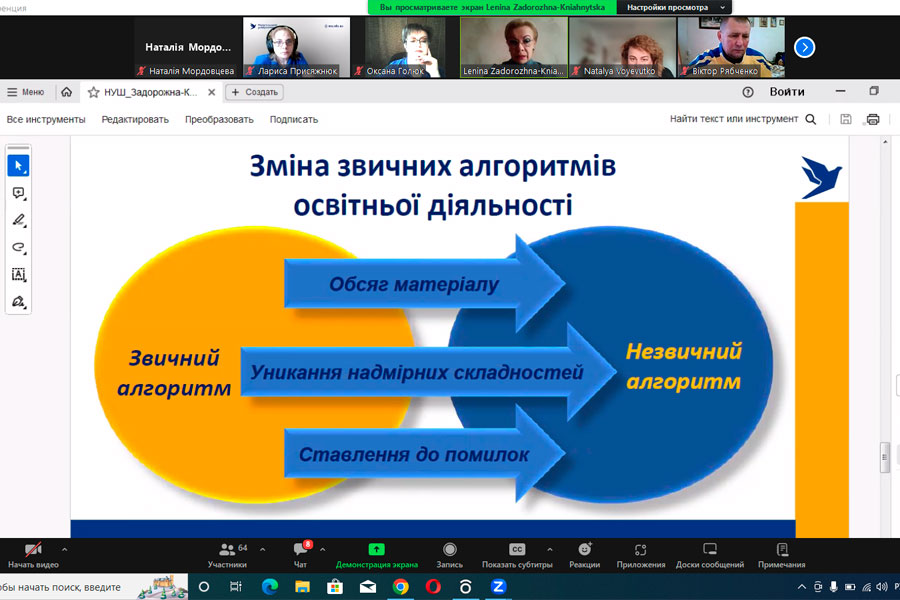
Task: Open Zoom app from taskbar
Action: coord(498,586)
